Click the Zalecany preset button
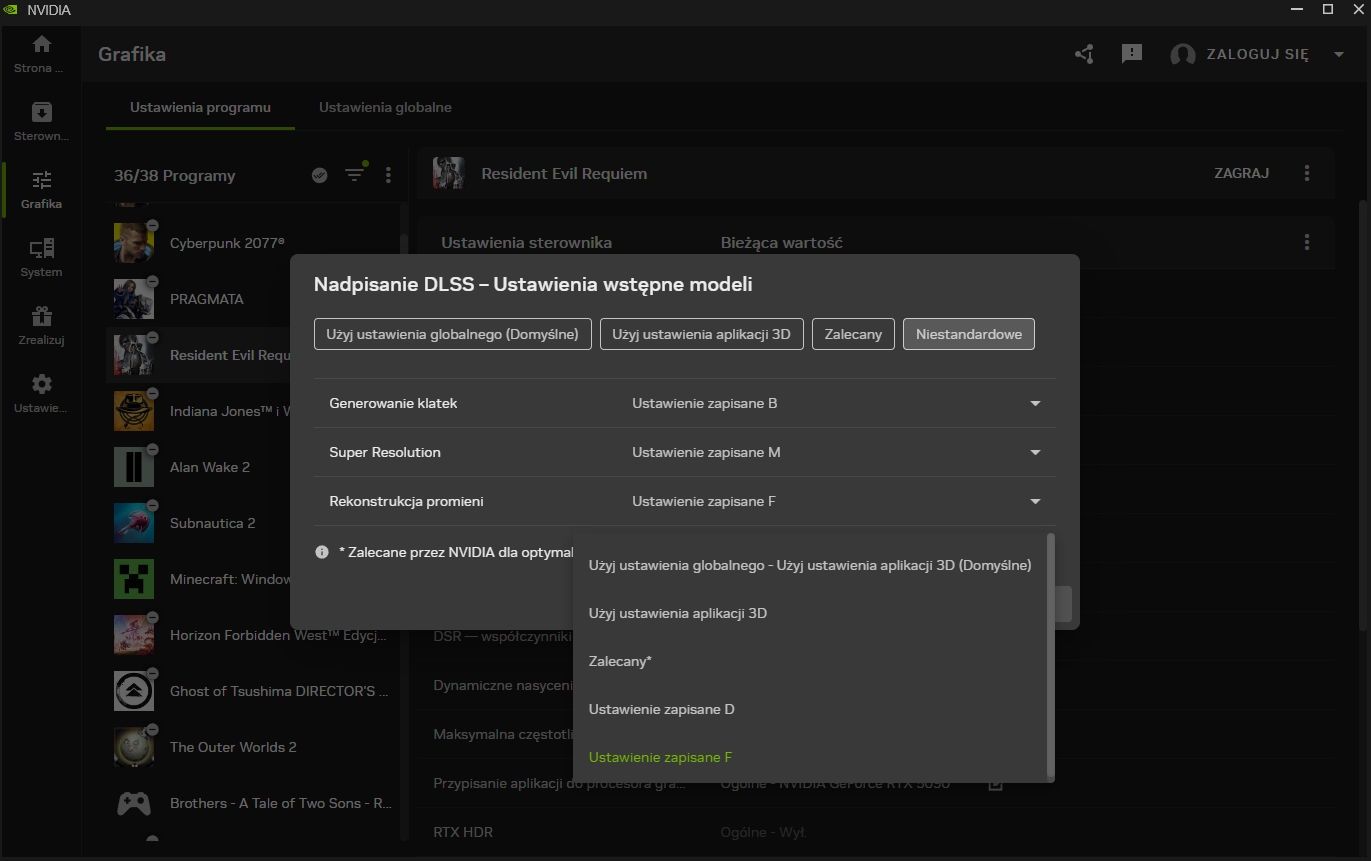1371x861 pixels. pyautogui.click(x=853, y=334)
